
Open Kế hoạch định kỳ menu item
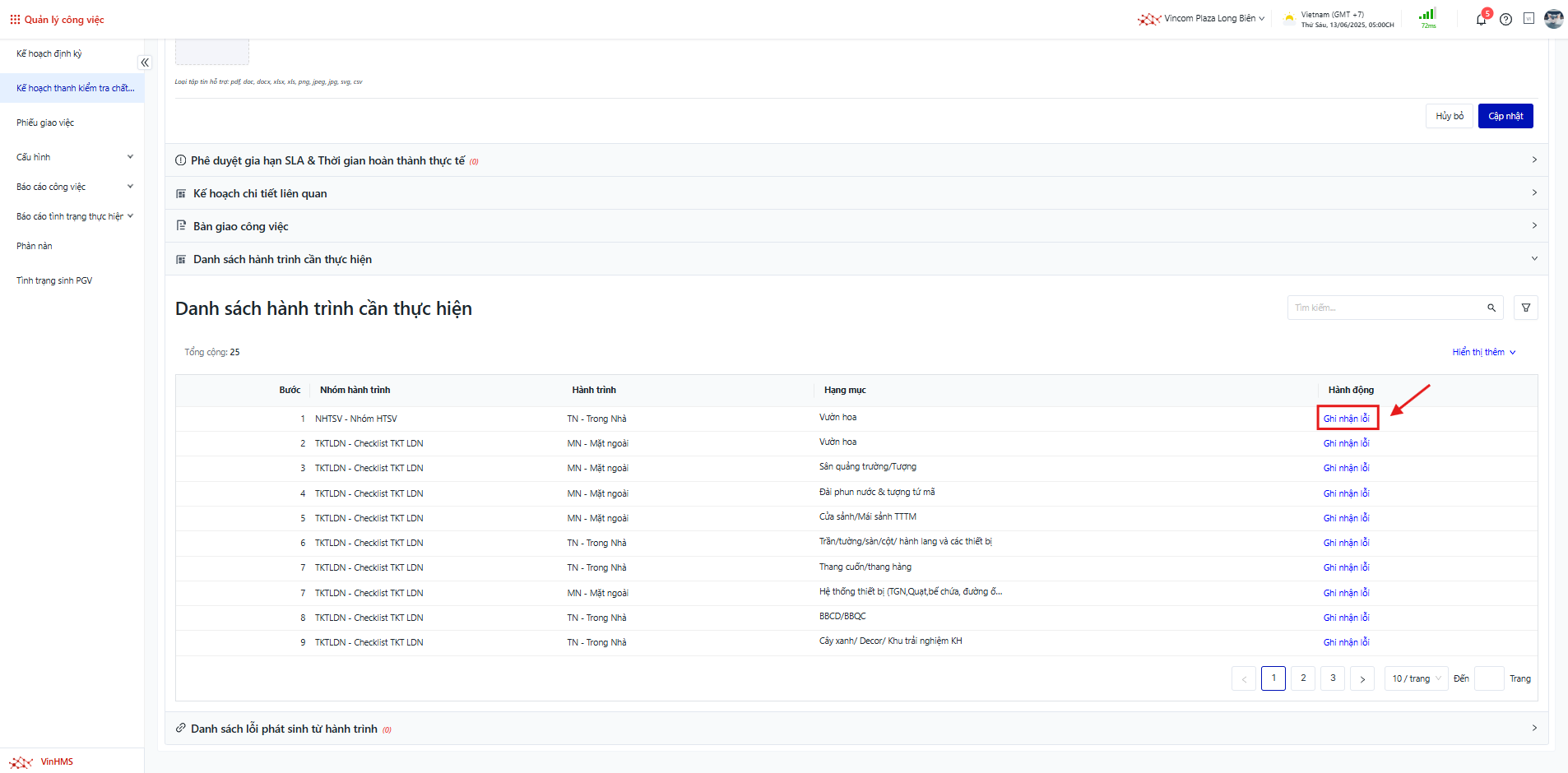(49, 53)
